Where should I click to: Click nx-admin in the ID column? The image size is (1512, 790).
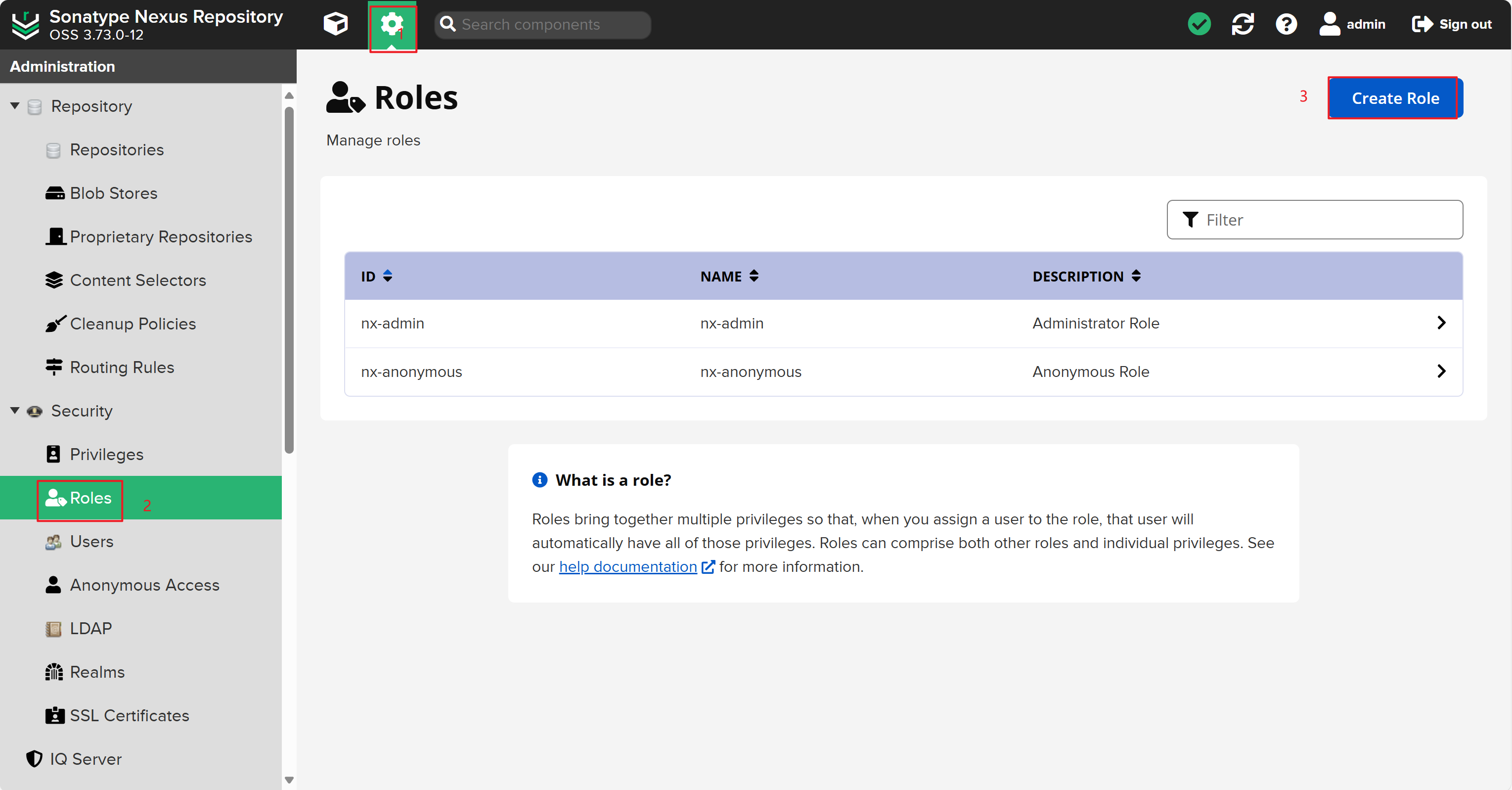point(392,323)
